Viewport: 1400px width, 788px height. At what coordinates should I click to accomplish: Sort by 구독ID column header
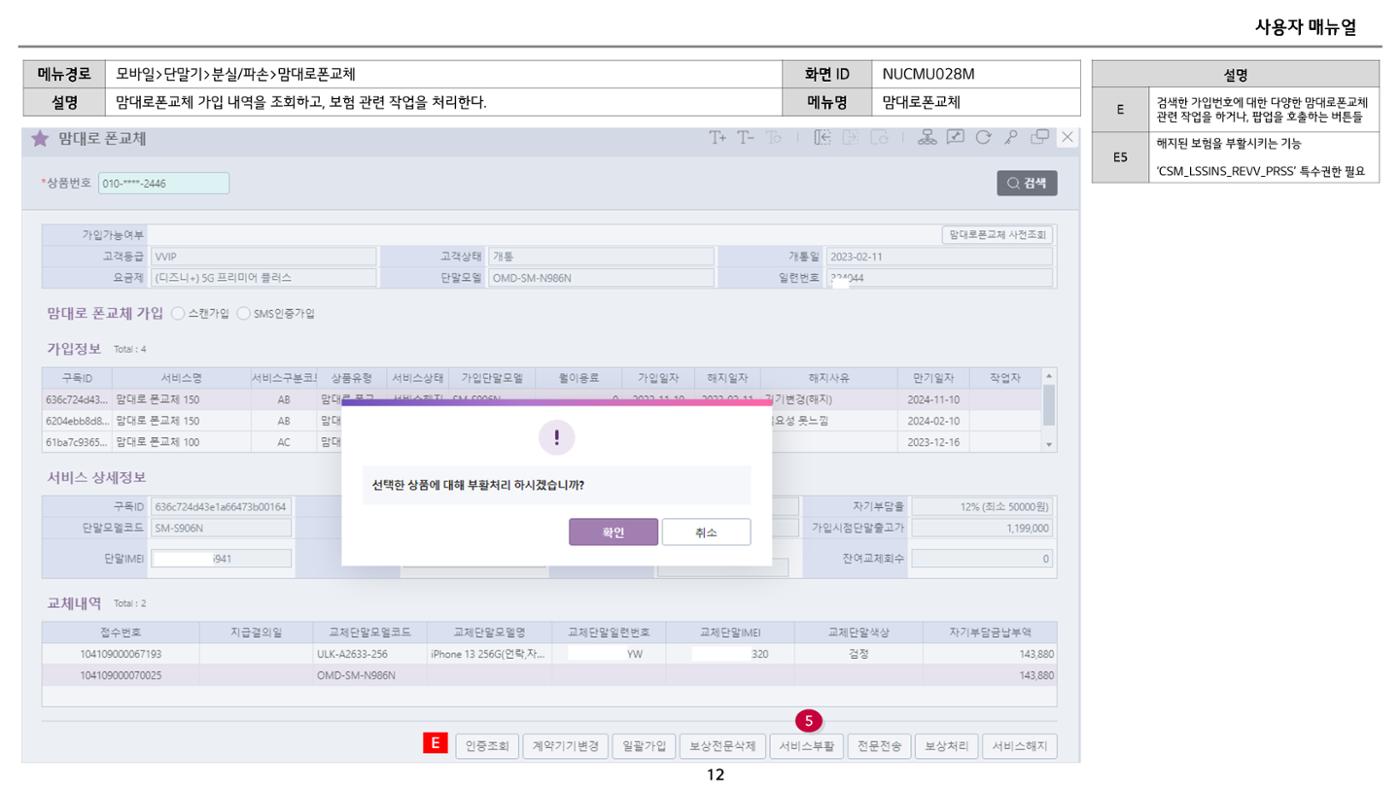coord(78,378)
